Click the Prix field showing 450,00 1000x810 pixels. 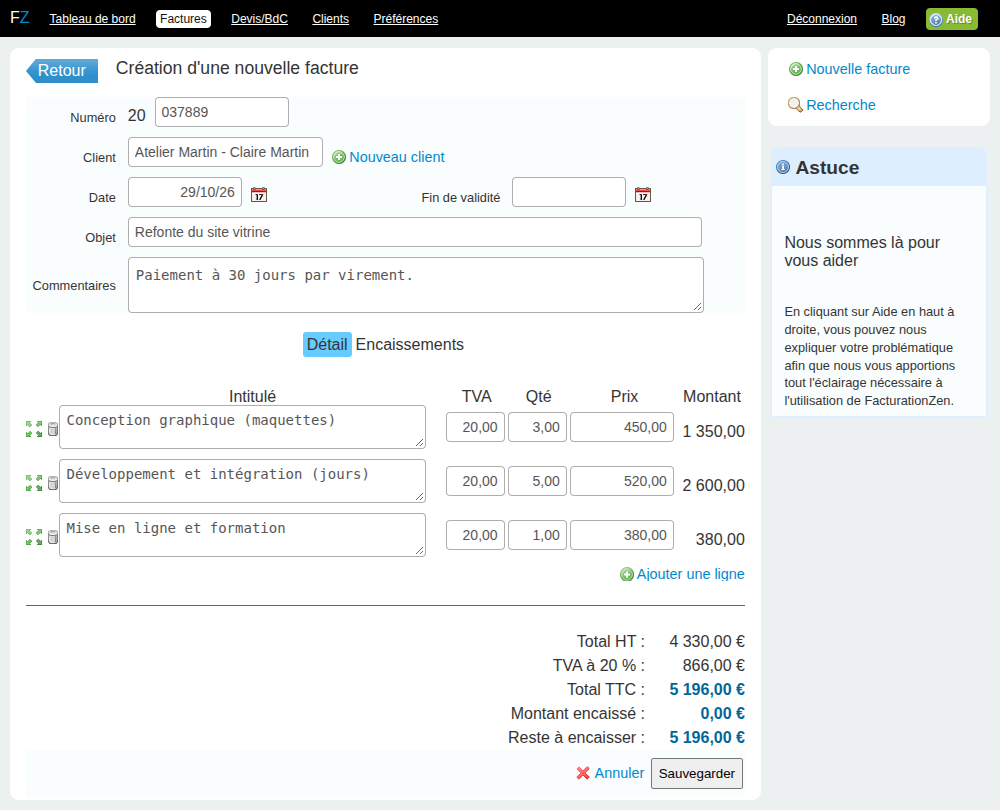[622, 427]
